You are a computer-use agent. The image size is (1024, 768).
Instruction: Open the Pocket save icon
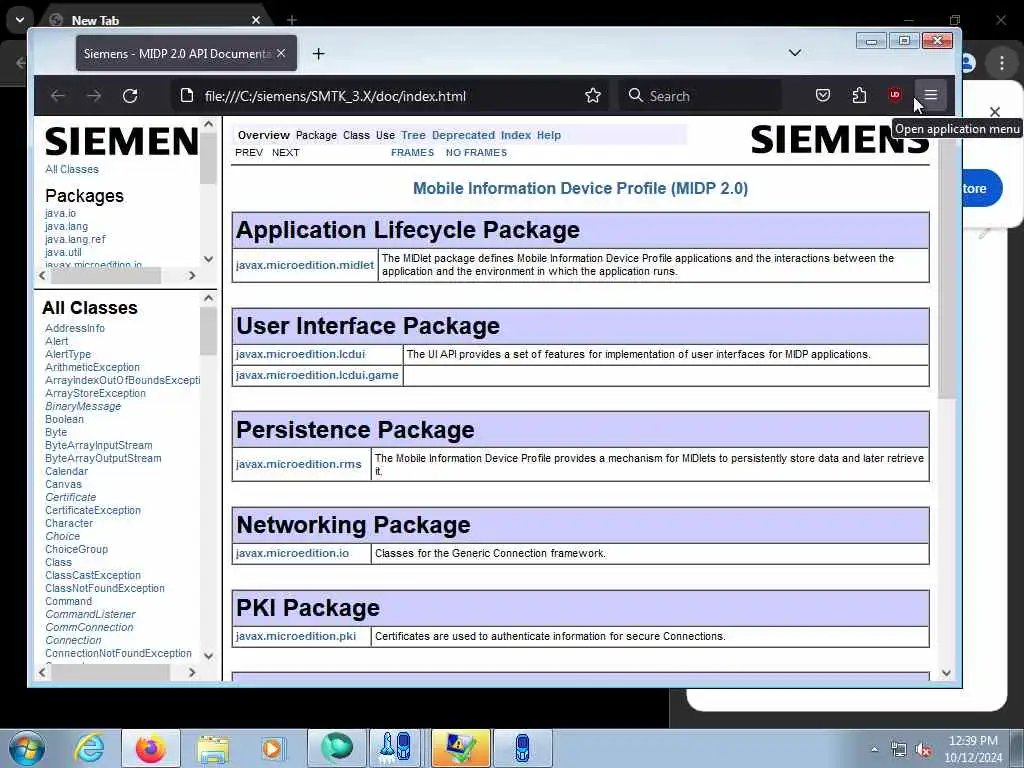click(x=823, y=95)
